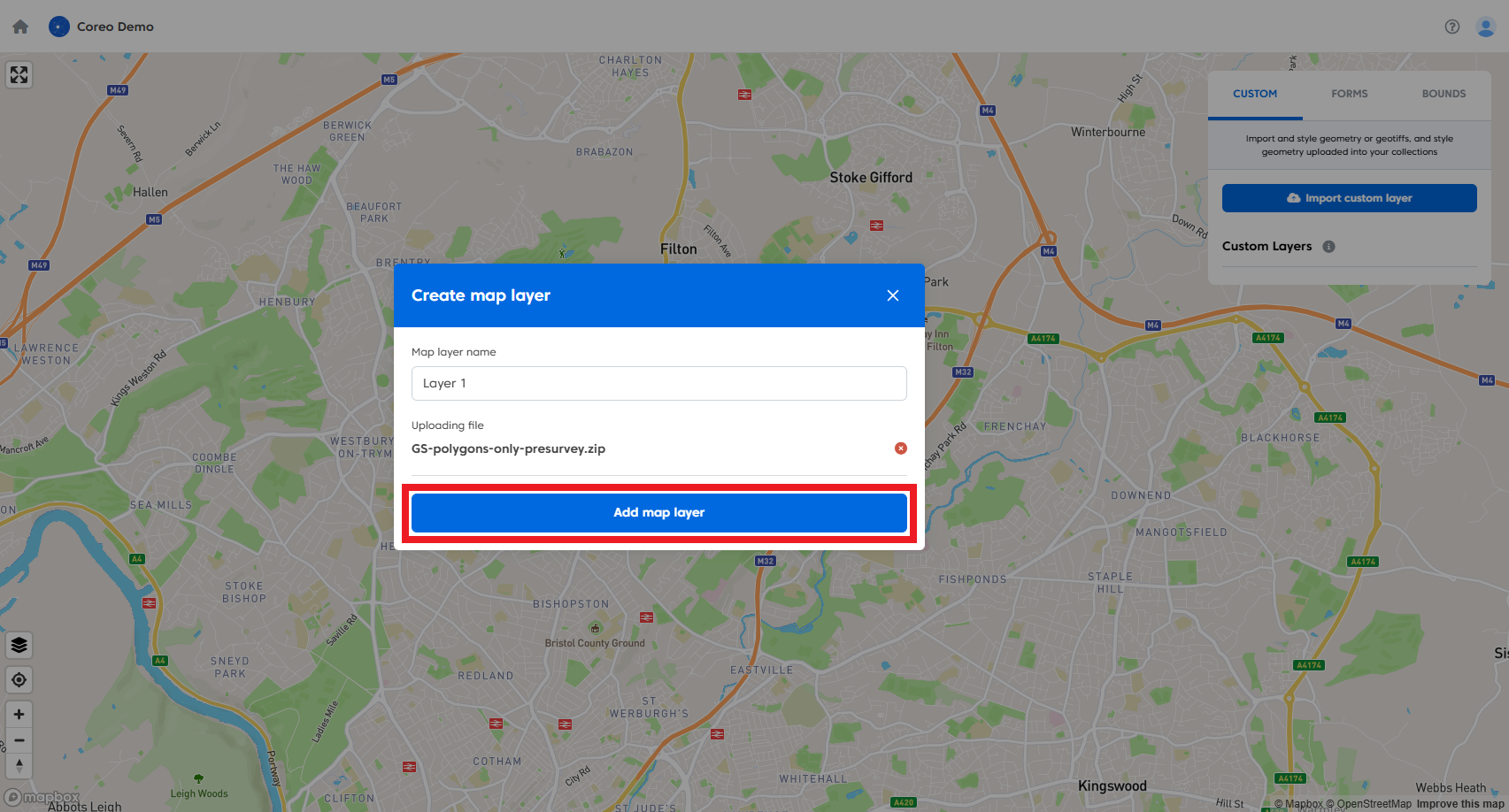The width and height of the screenshot is (1509, 812).
Task: Open the Improve this map link
Action: pos(1461,804)
